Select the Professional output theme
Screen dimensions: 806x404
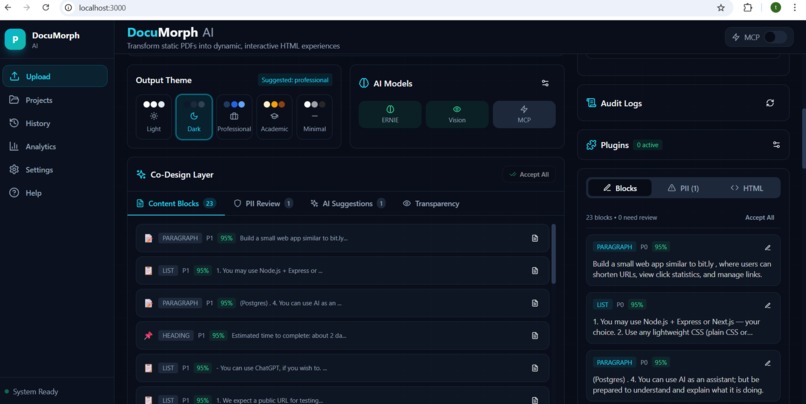[234, 117]
